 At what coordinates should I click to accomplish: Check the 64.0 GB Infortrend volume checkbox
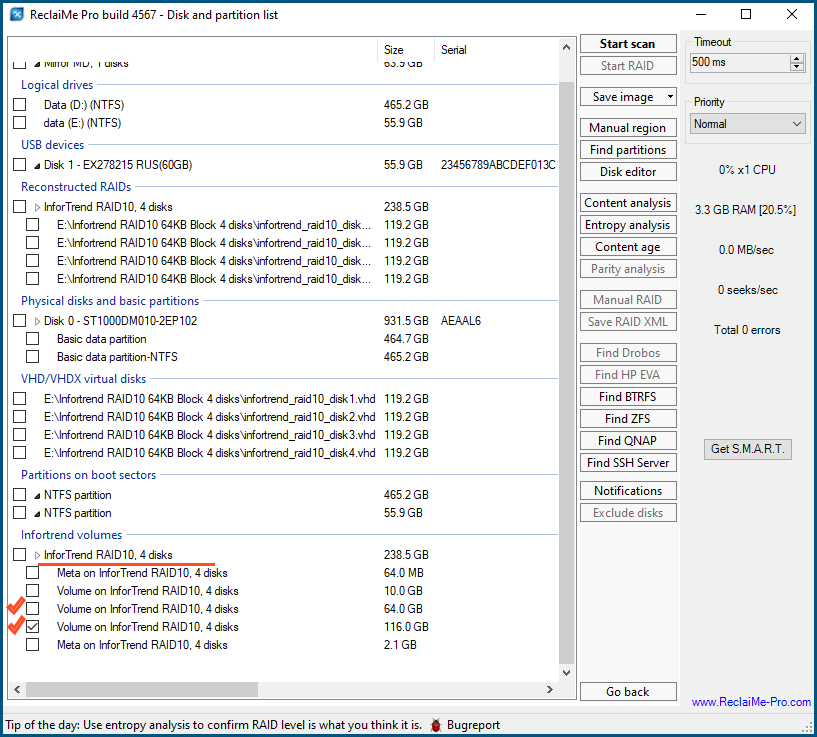point(32,608)
